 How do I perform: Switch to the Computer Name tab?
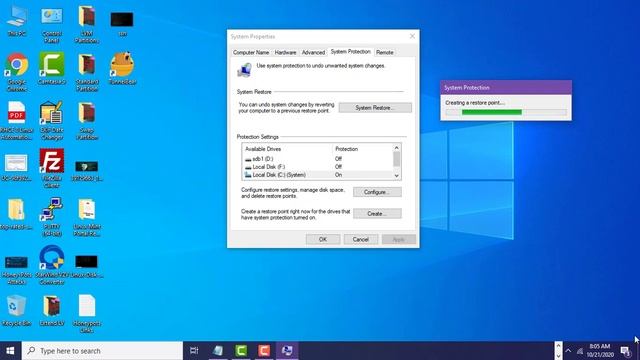[251, 52]
